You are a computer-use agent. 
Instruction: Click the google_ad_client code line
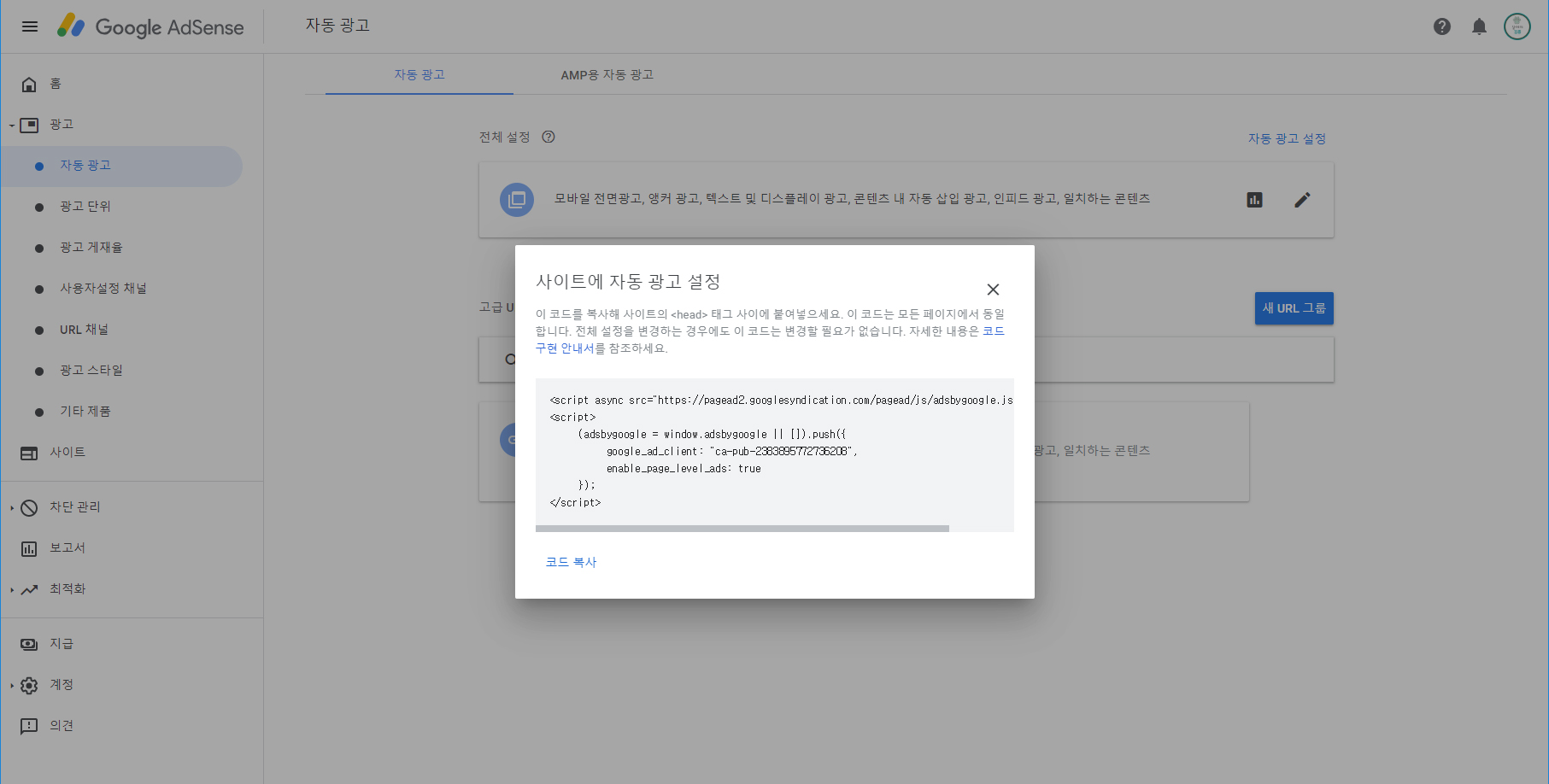(731, 452)
